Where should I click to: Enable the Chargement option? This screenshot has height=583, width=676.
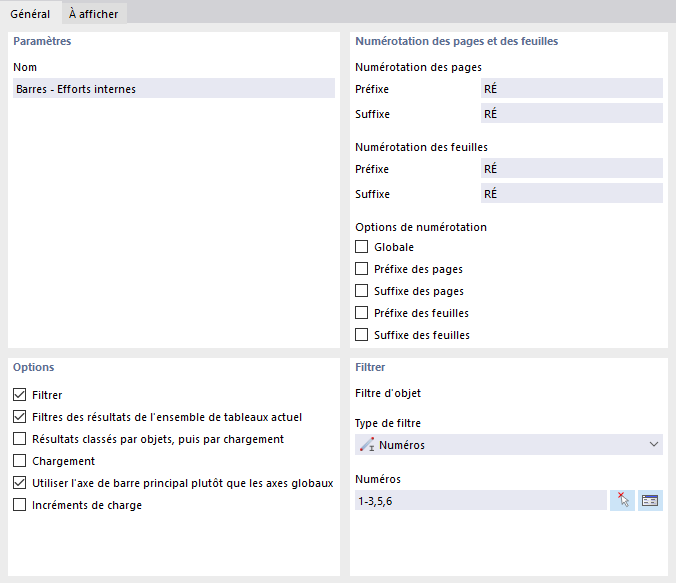pos(20,461)
